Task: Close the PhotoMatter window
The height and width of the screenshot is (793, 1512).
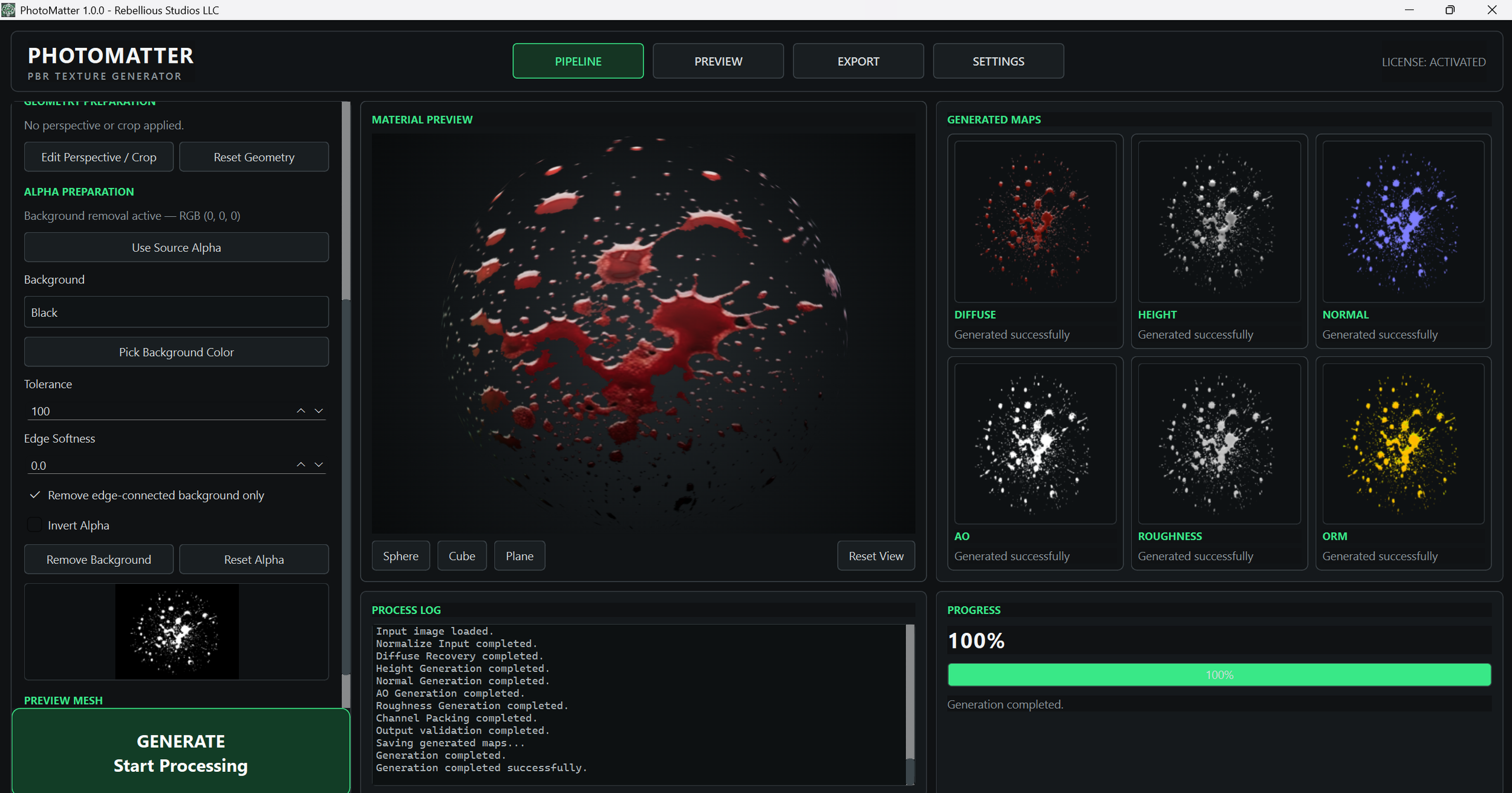Action: pyautogui.click(x=1491, y=10)
